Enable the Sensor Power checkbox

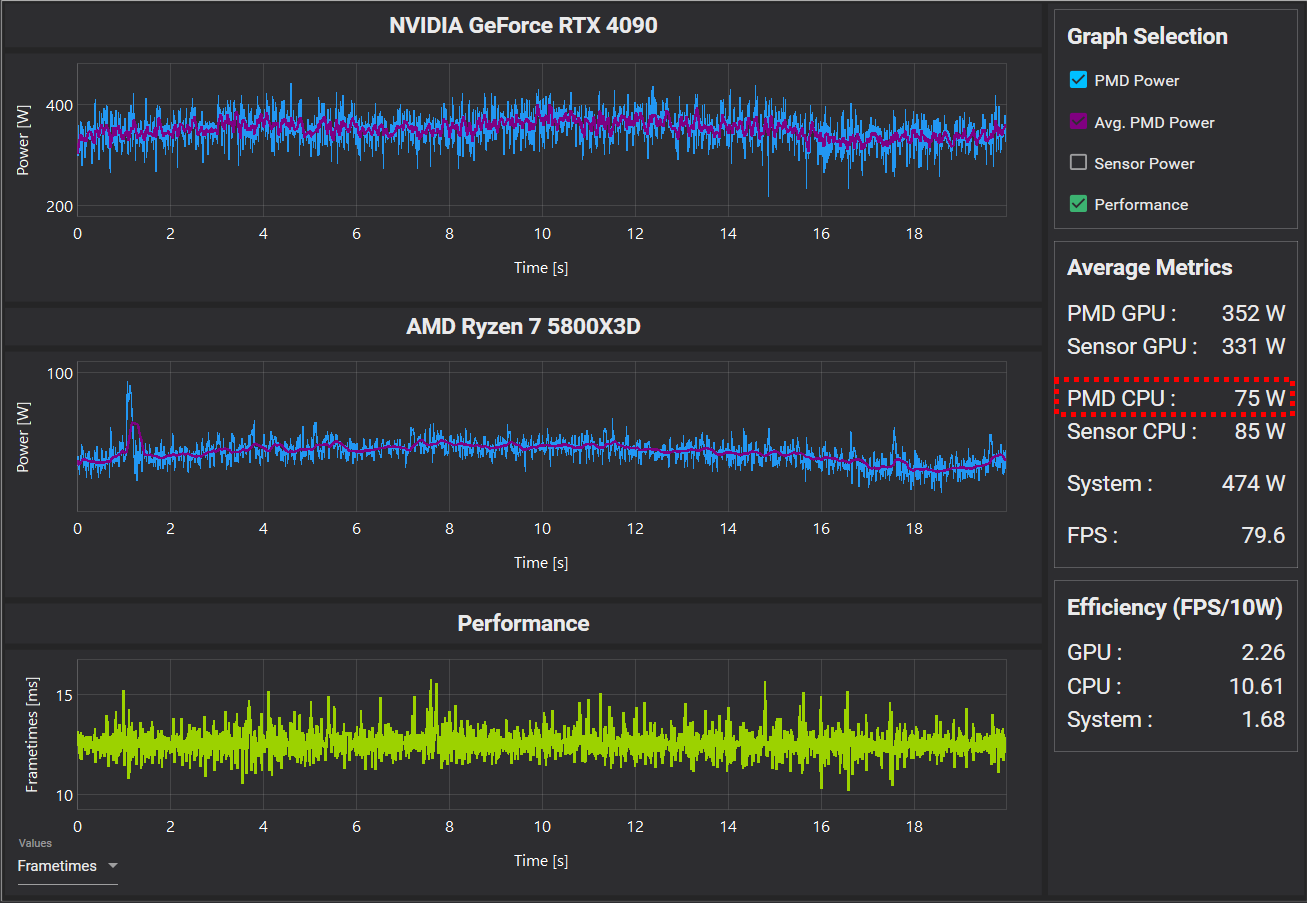click(x=1078, y=163)
